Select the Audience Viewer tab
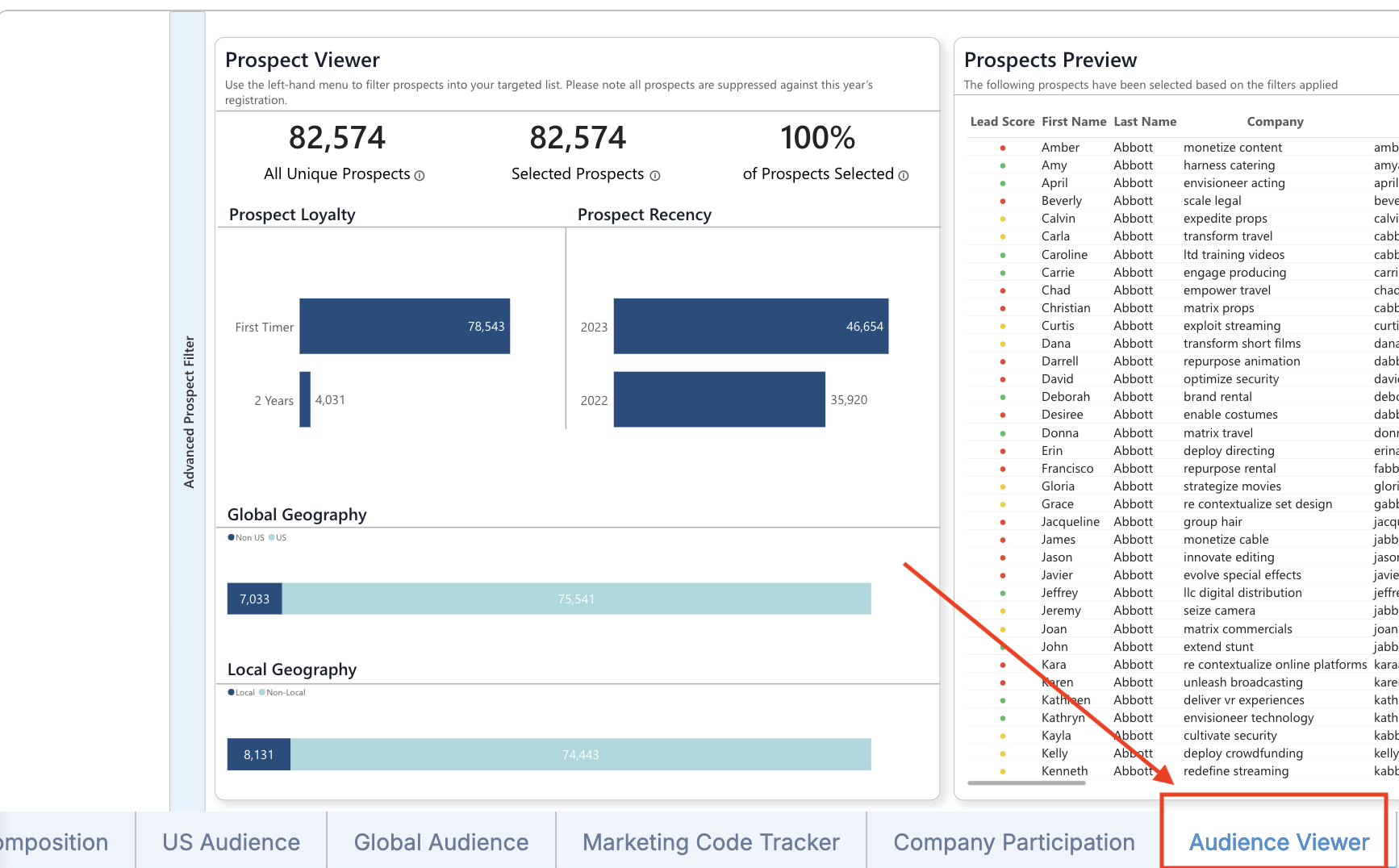 (x=1279, y=842)
